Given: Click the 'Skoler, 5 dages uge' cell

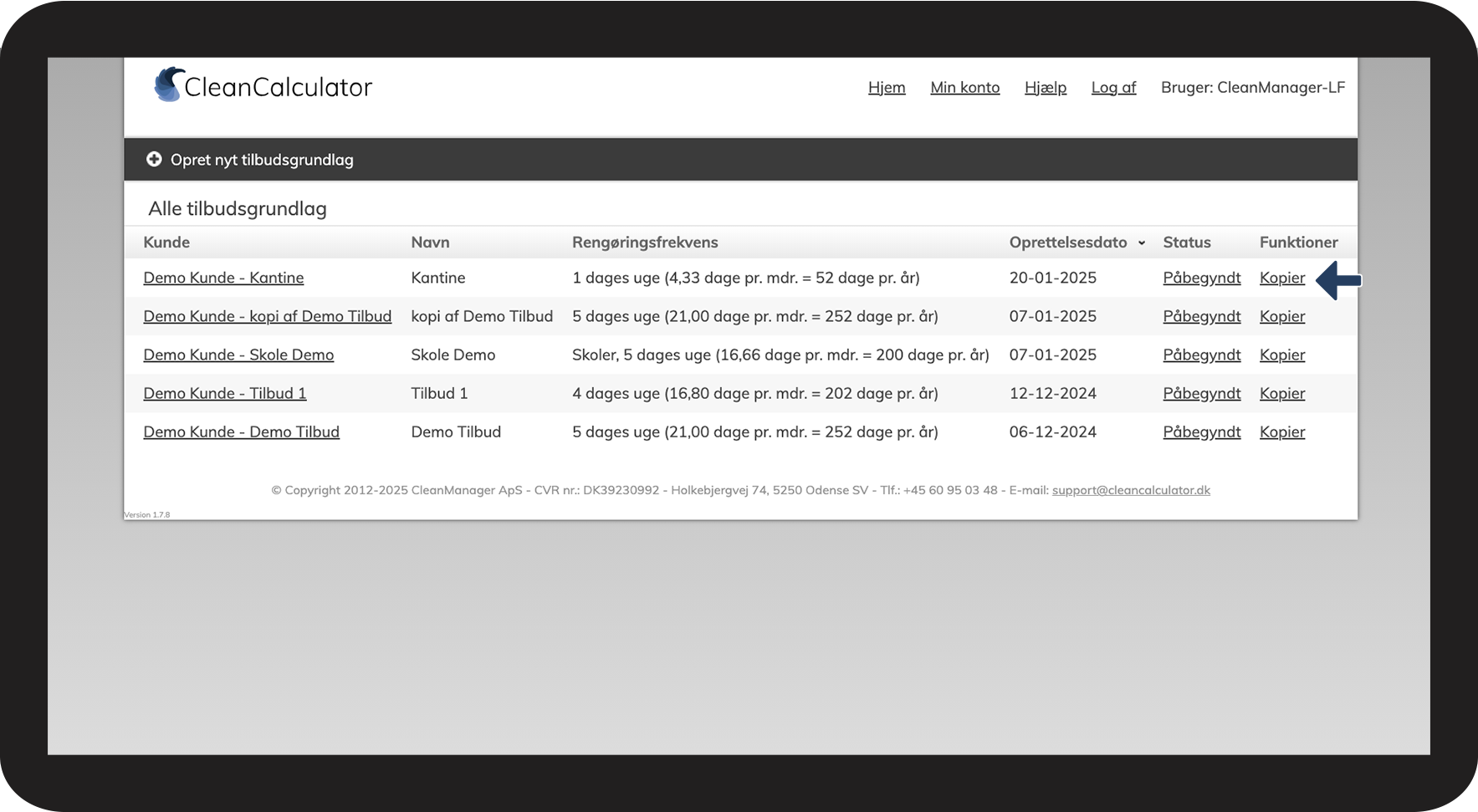Looking at the screenshot, I should click(780, 355).
